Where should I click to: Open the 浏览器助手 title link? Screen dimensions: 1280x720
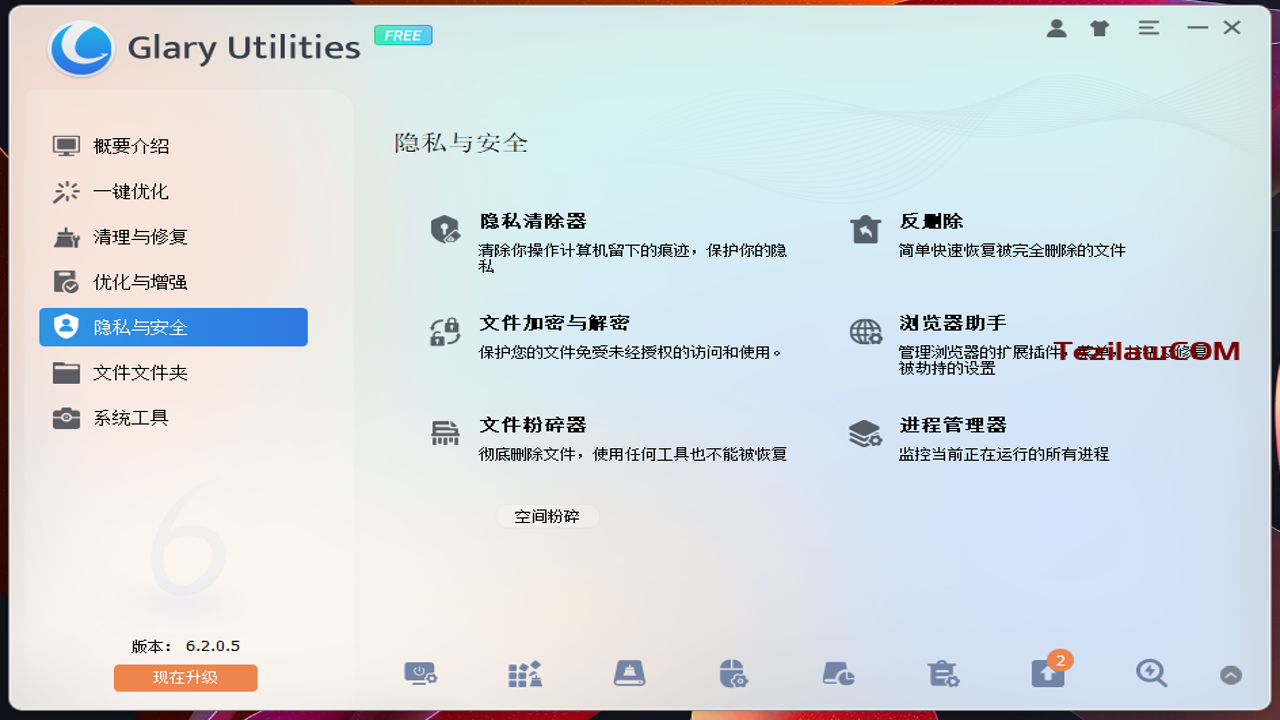click(x=953, y=324)
